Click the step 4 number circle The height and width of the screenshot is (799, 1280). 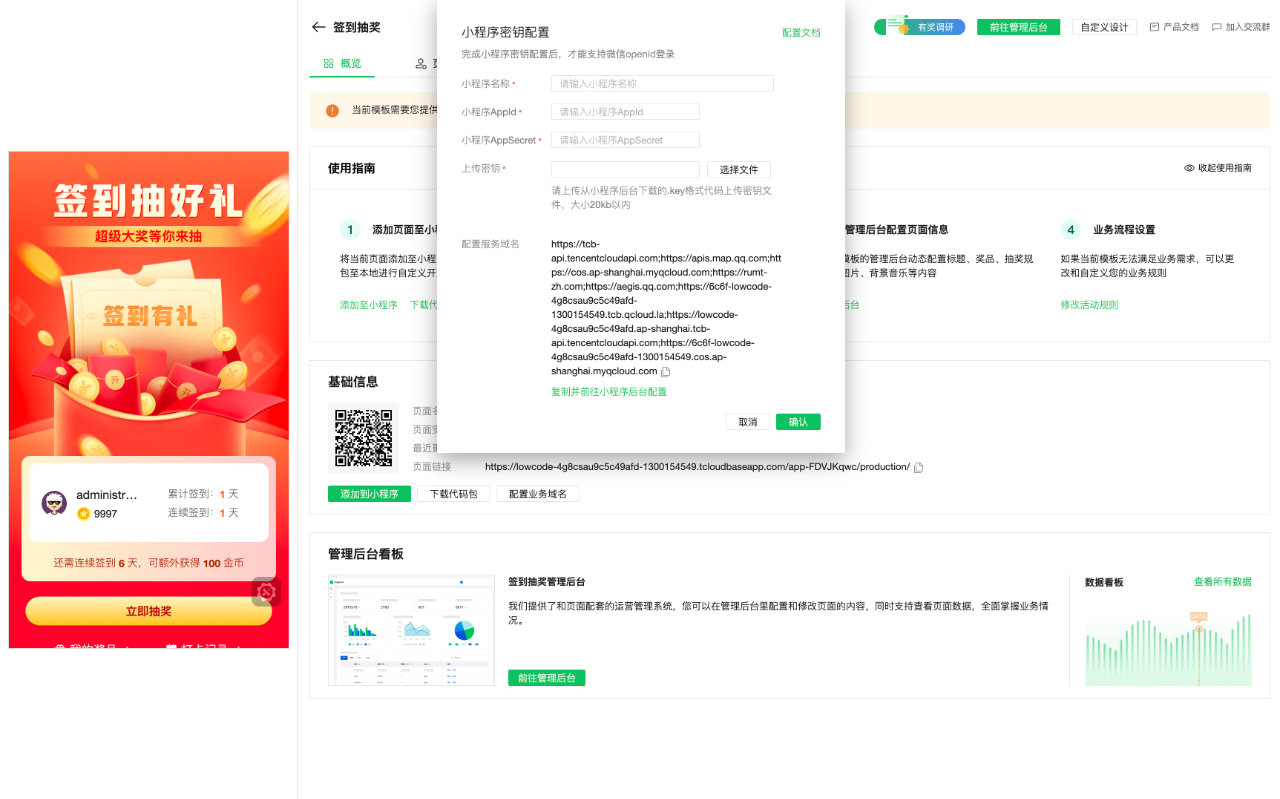[1071, 230]
